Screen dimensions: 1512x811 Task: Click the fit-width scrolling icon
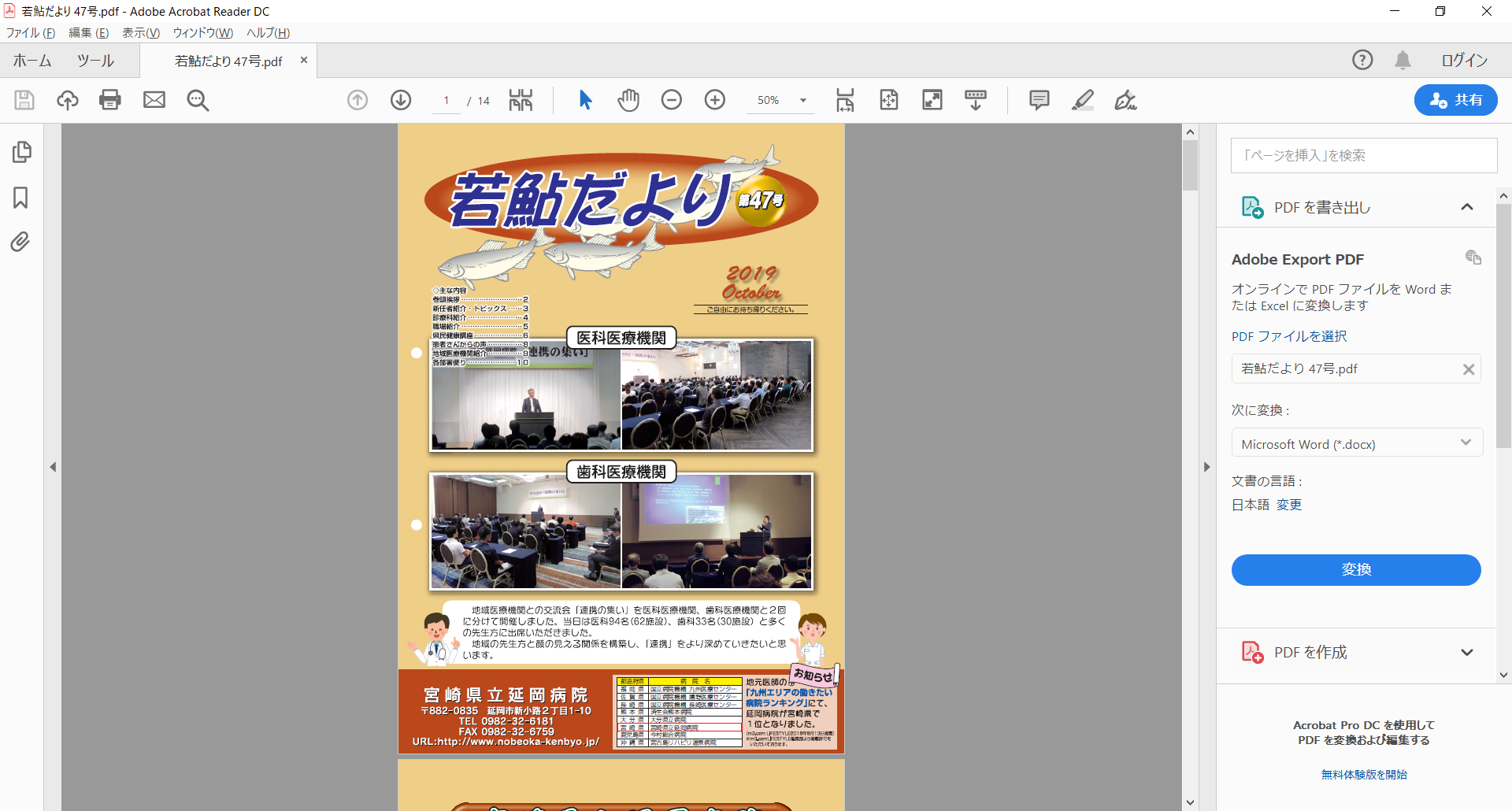pos(845,100)
